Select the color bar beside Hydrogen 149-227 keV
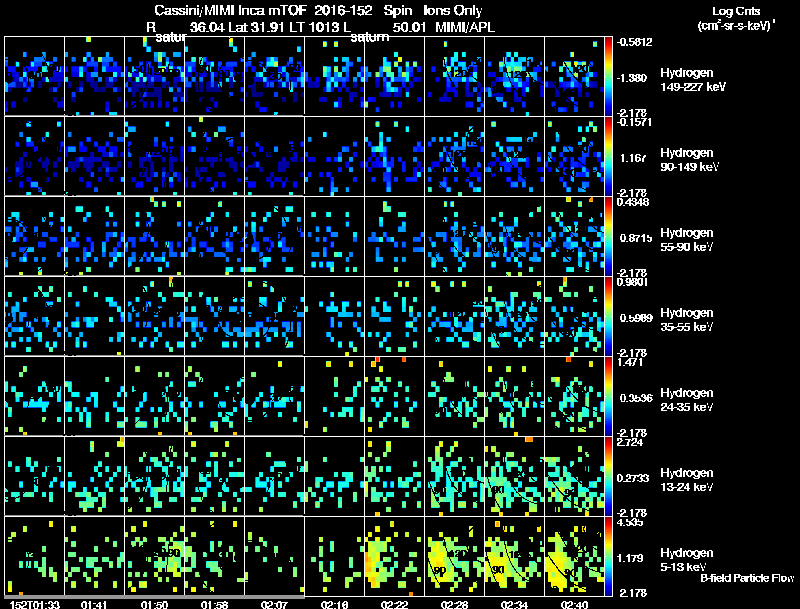 tap(608, 76)
